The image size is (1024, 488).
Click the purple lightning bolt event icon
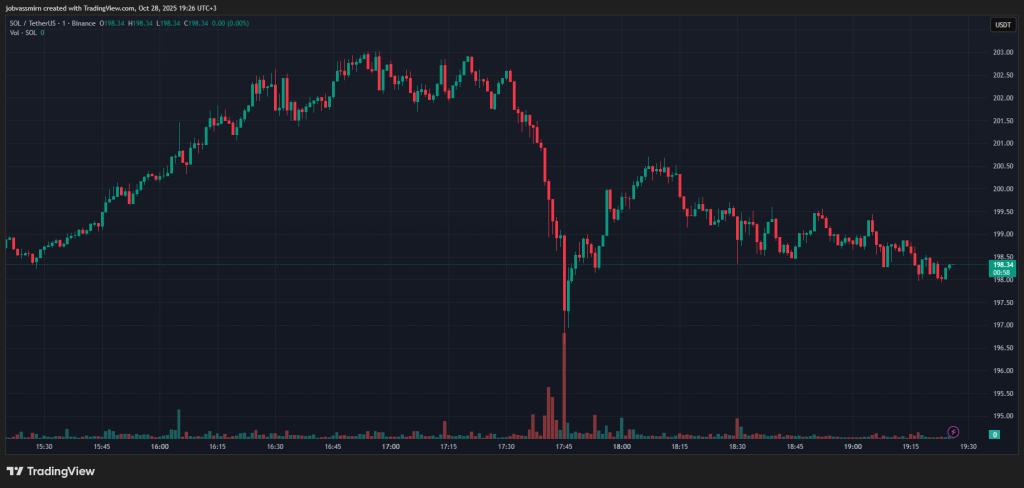click(953, 432)
